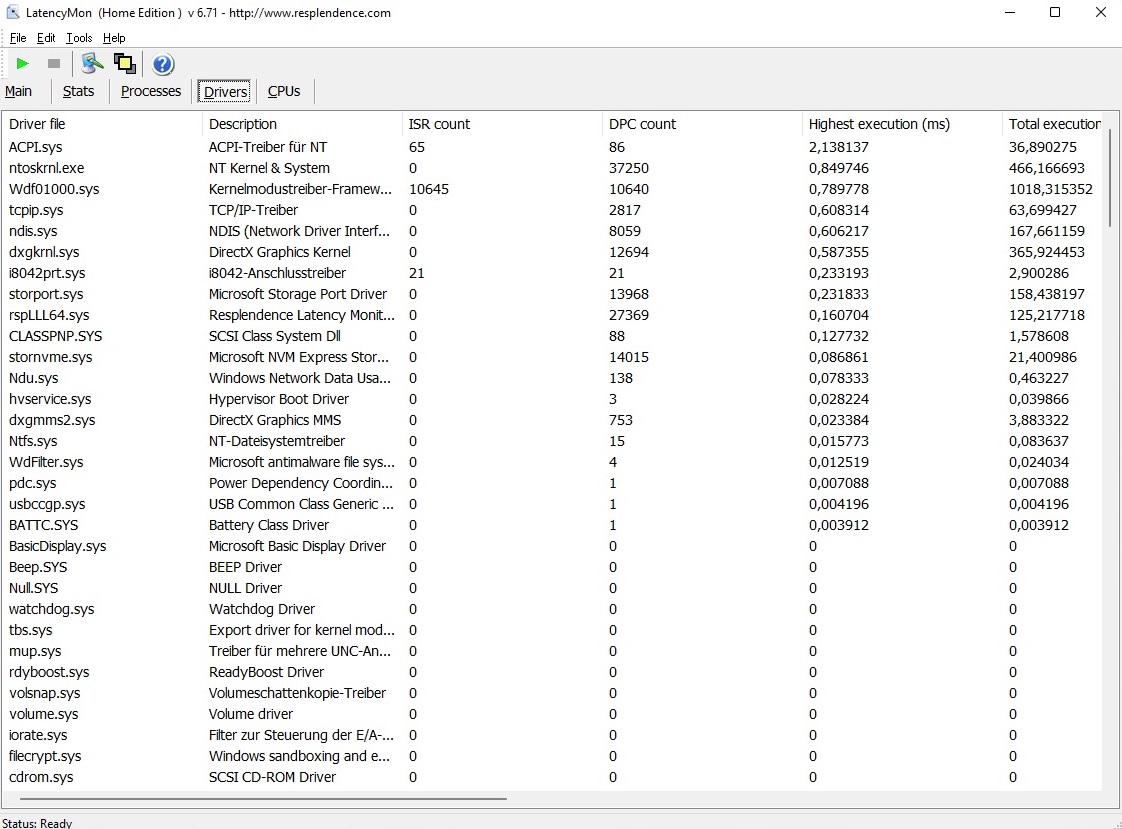Start monitoring with the green play icon
This screenshot has width=1122, height=829.
tap(22, 64)
